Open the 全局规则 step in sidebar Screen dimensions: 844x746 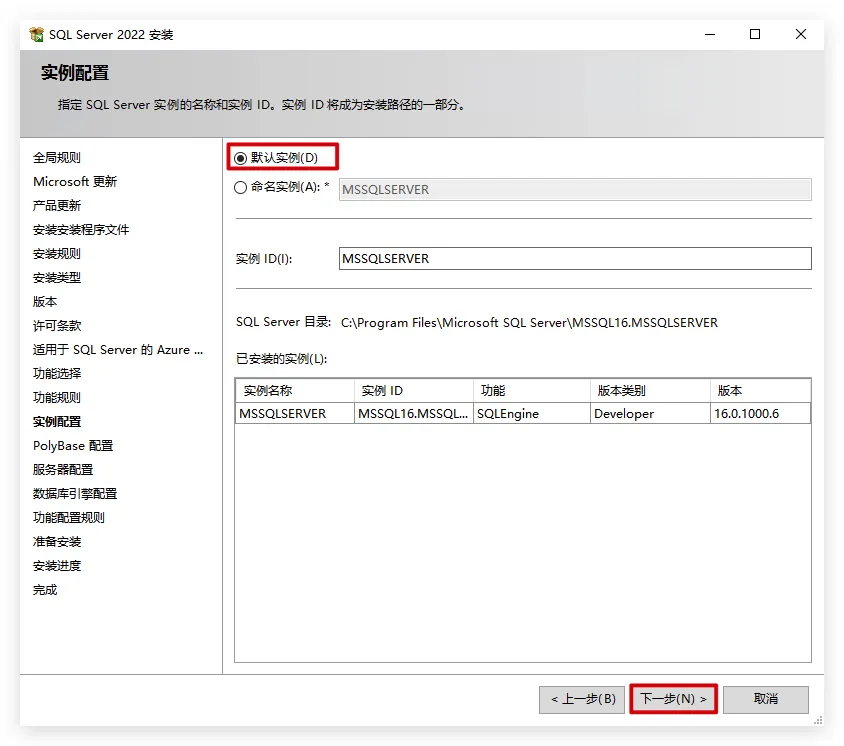click(57, 158)
